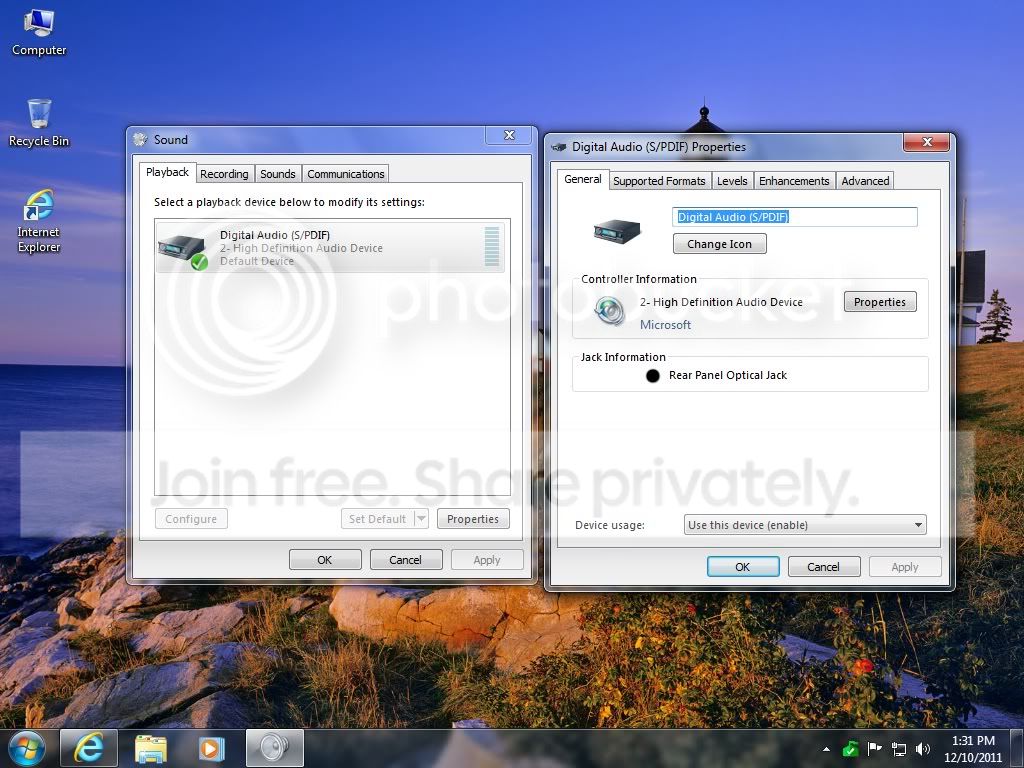Open the Computer desktop icon

(x=39, y=33)
